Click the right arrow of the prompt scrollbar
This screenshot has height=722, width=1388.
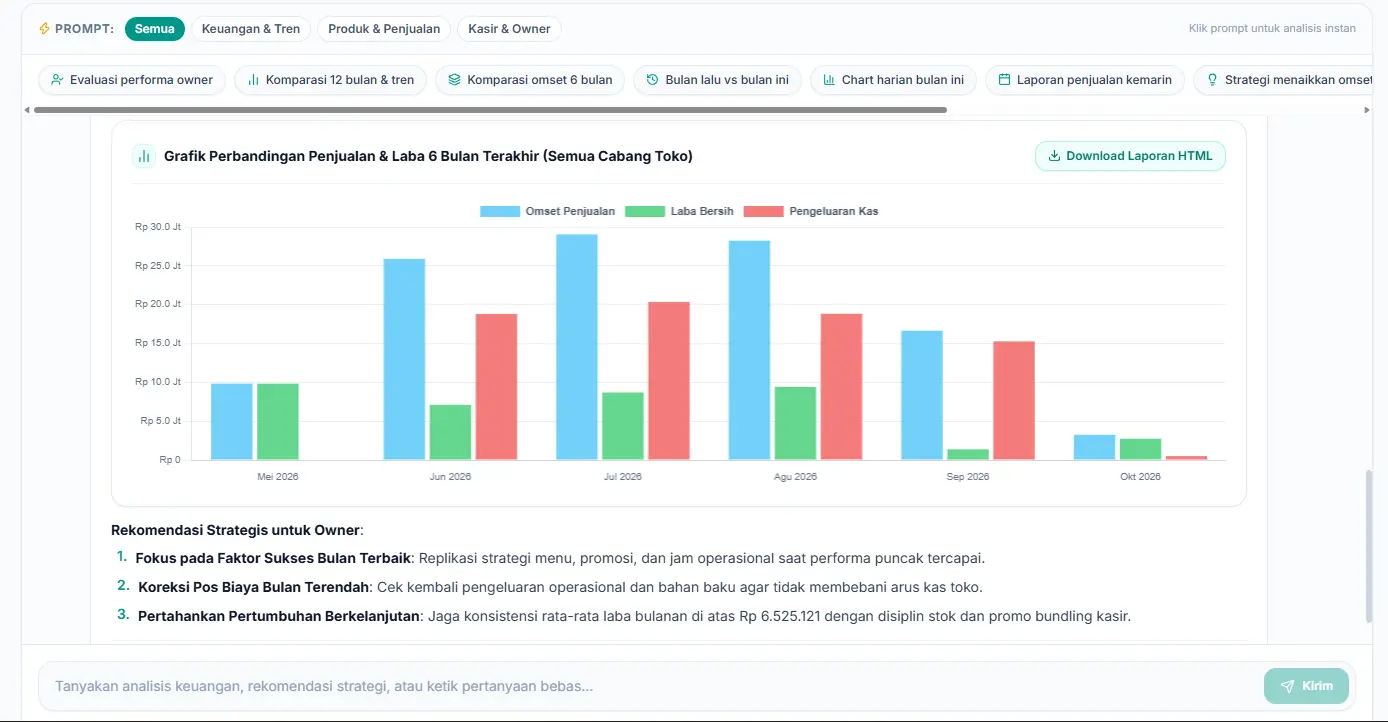(1367, 110)
